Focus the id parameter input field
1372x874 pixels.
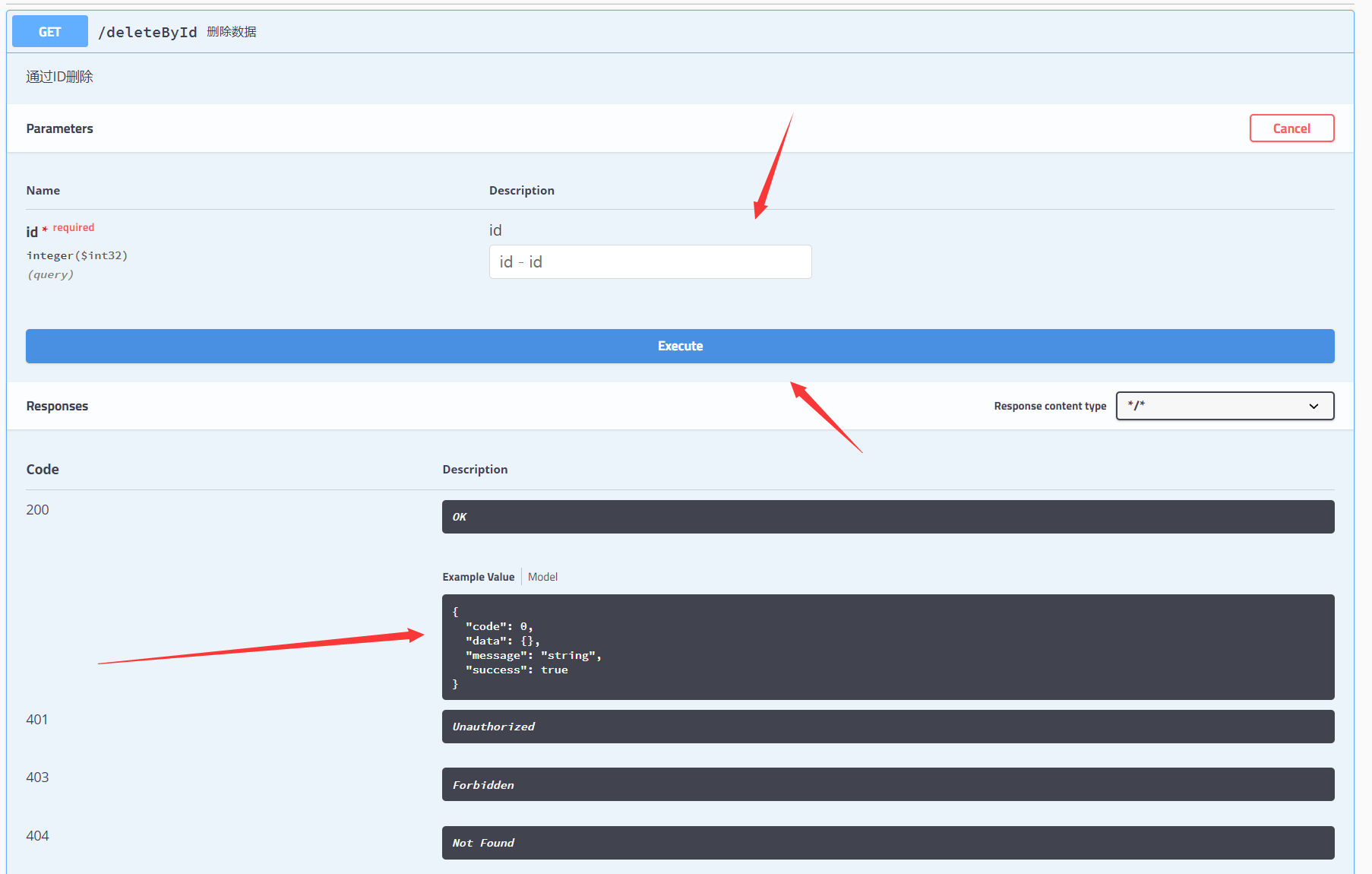(x=650, y=262)
